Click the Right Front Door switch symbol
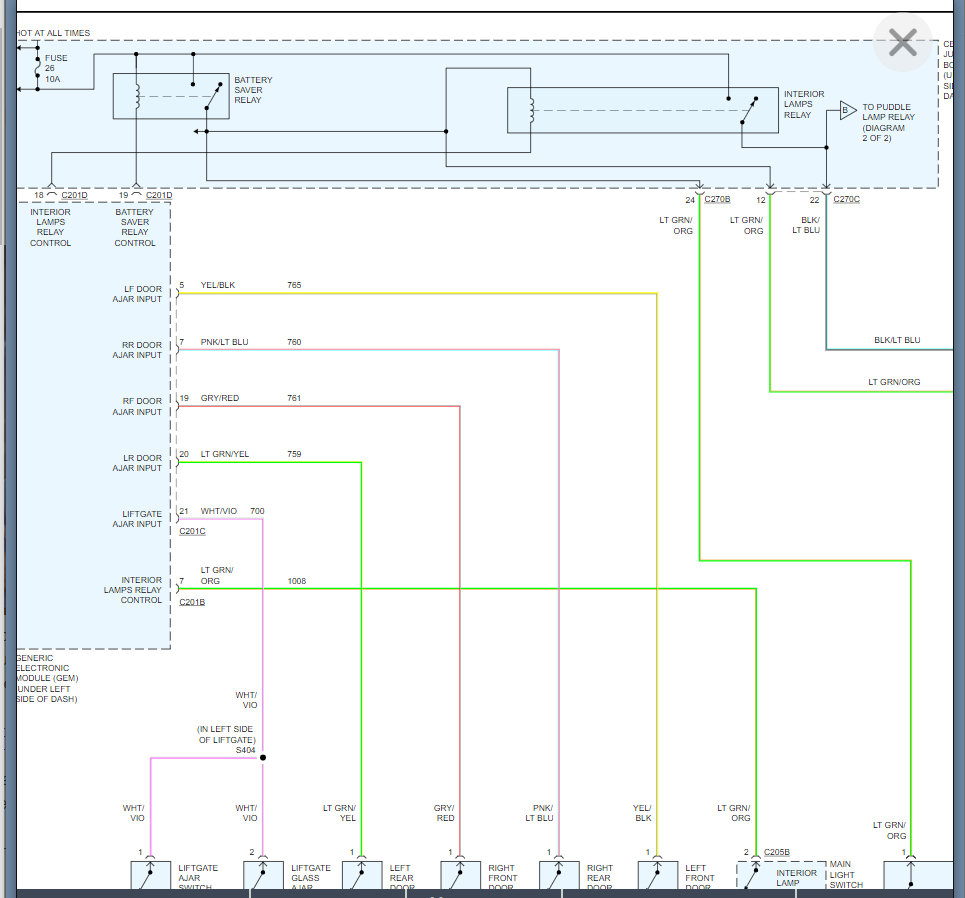 click(460, 875)
